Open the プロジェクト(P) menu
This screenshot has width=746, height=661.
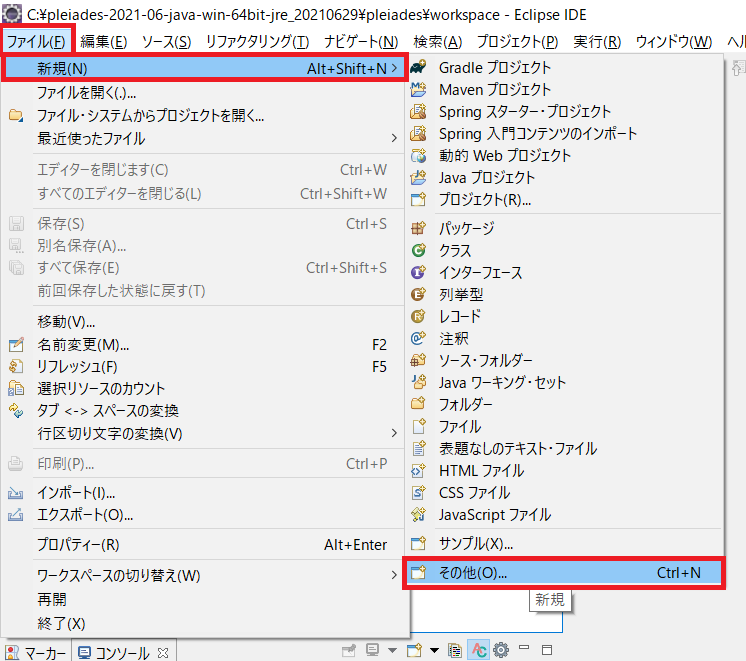(517, 42)
